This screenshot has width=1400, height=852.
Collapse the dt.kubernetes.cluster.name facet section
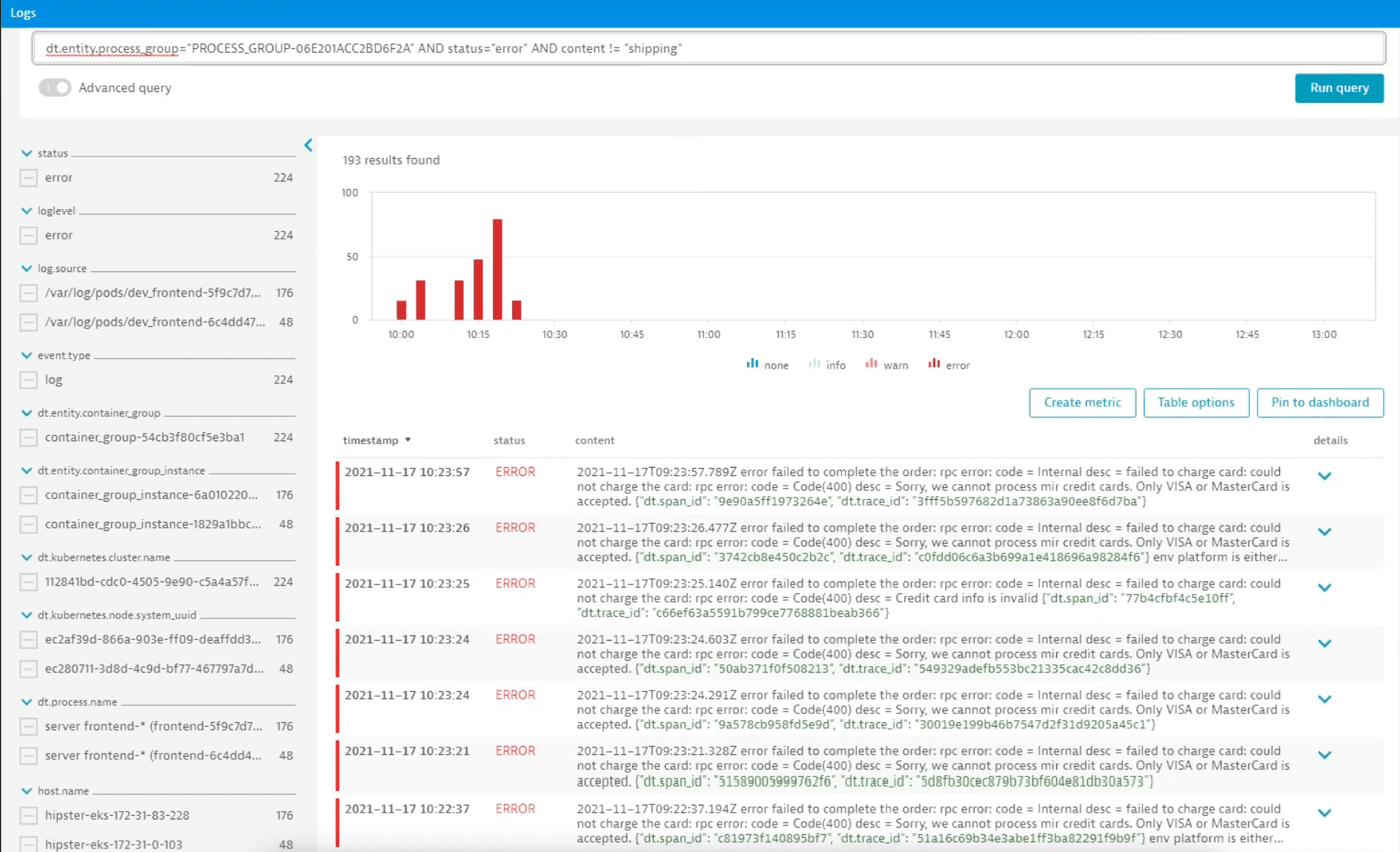[x=27, y=557]
